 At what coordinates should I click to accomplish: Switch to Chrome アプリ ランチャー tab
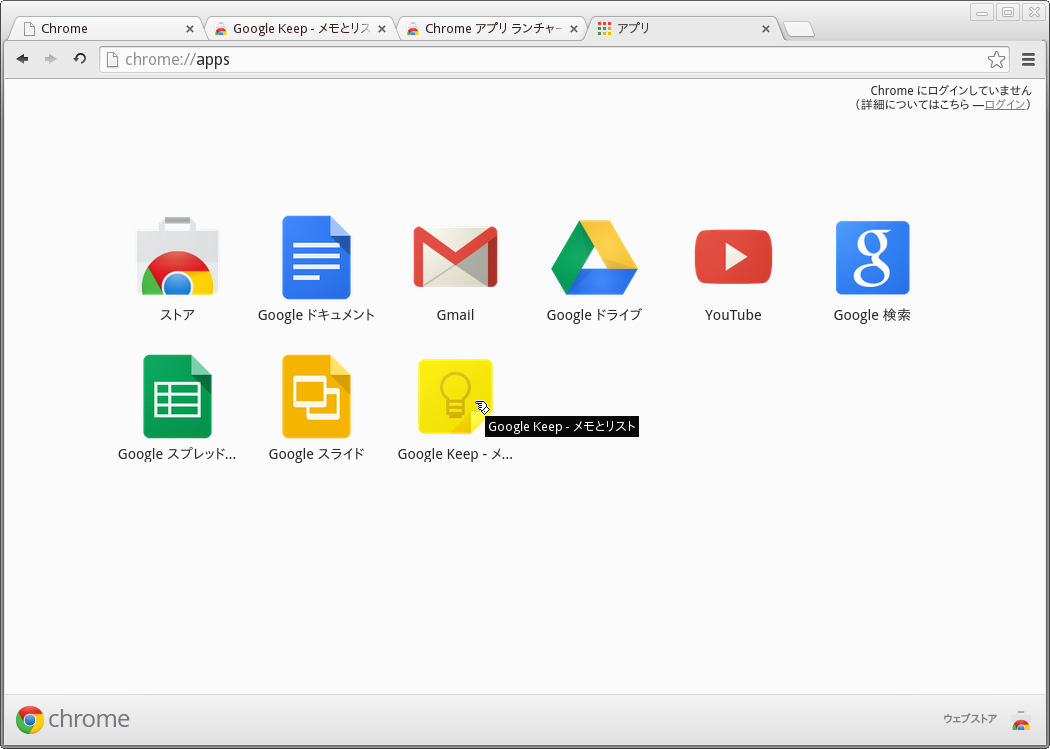pos(494,29)
